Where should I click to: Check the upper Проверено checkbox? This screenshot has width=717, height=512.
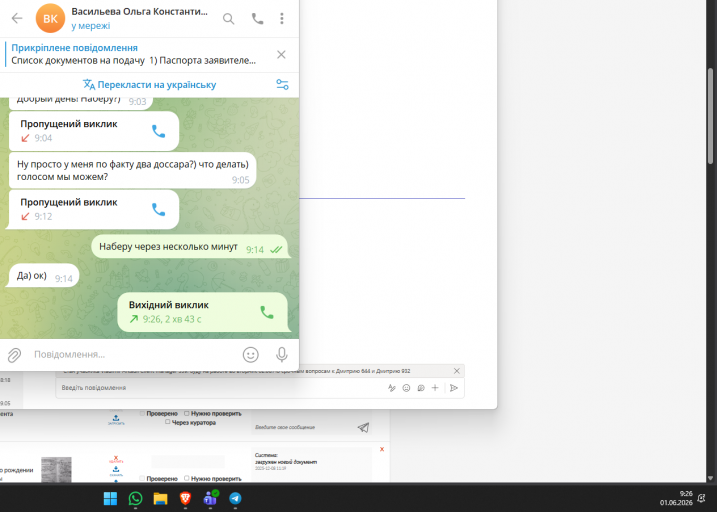(143, 413)
